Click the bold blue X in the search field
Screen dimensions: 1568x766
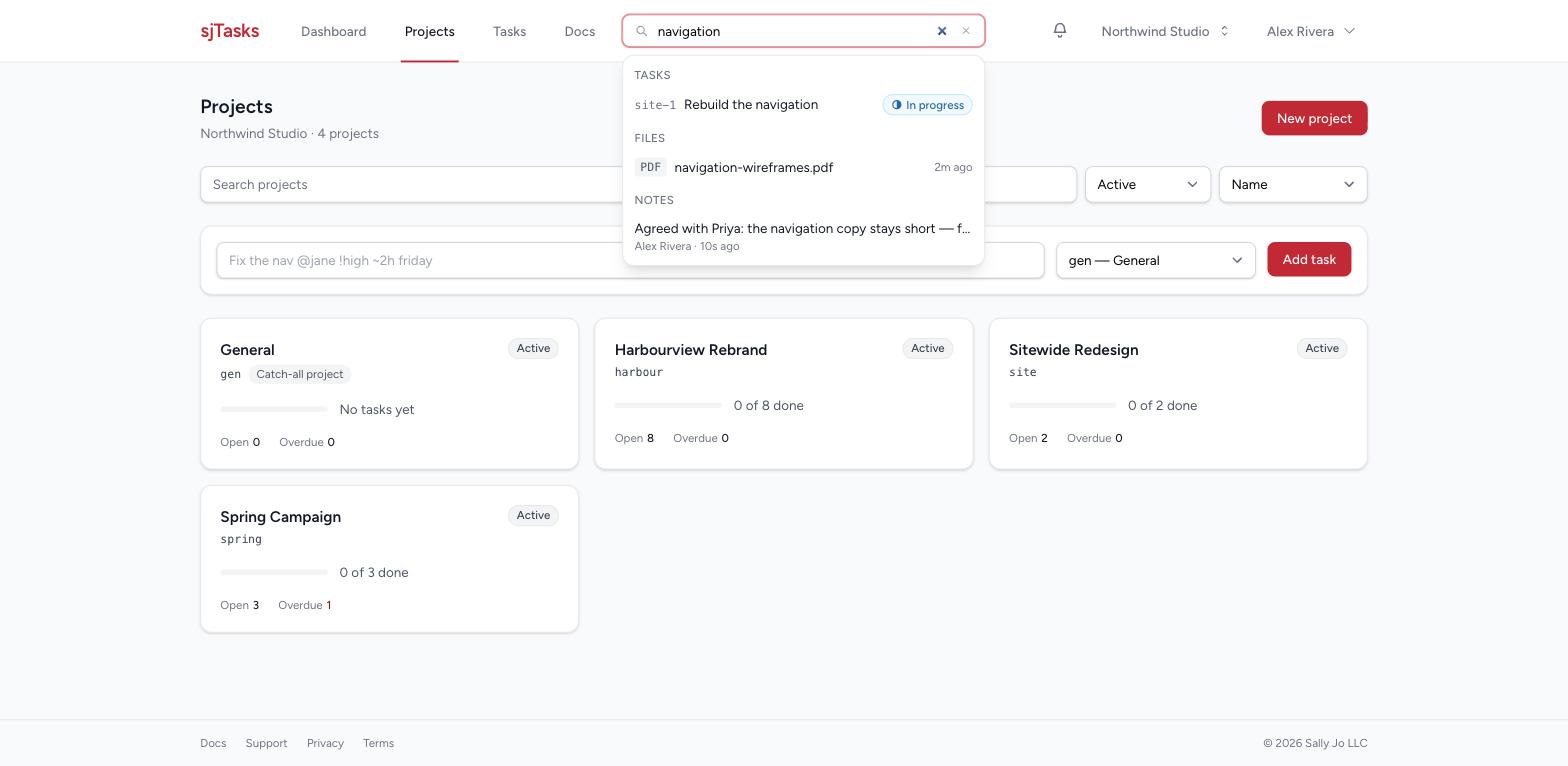click(942, 31)
